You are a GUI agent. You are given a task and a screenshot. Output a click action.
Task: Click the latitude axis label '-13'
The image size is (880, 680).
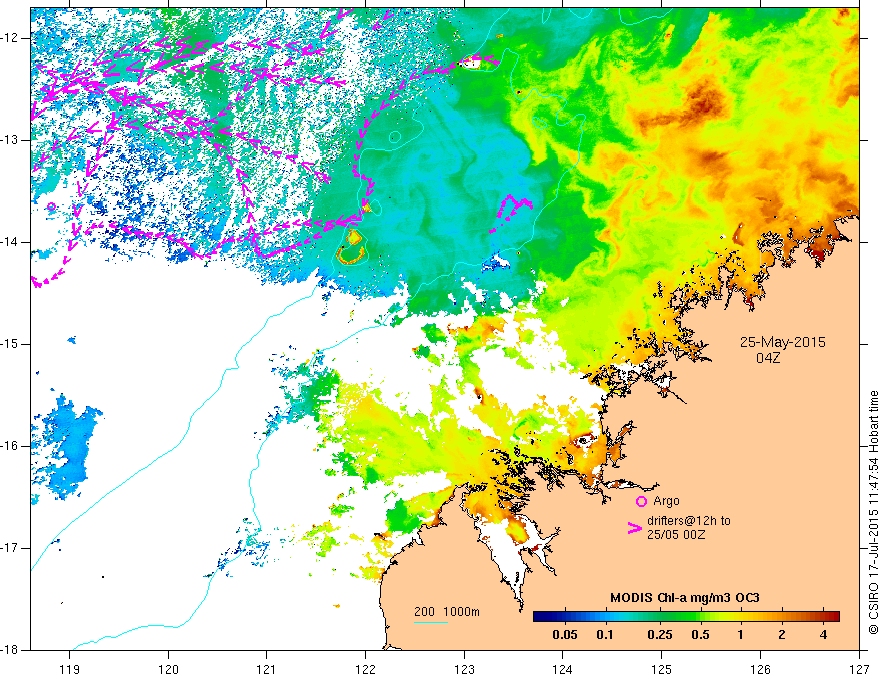[x=10, y=140]
